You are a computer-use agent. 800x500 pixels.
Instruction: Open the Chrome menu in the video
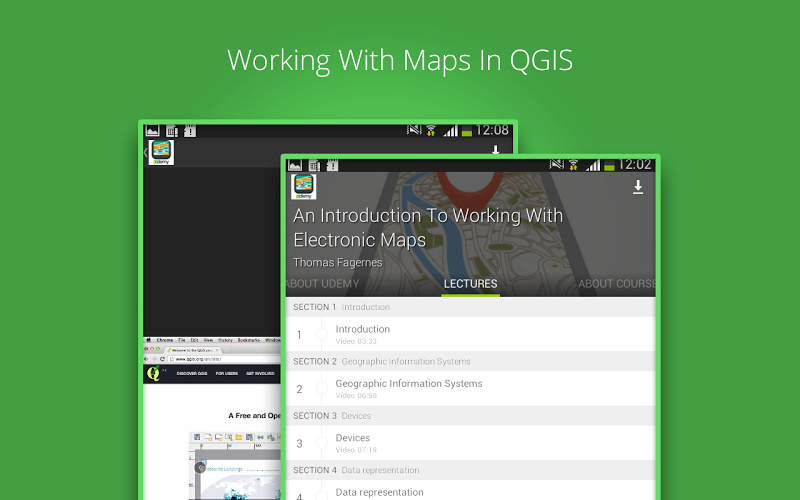pos(164,340)
